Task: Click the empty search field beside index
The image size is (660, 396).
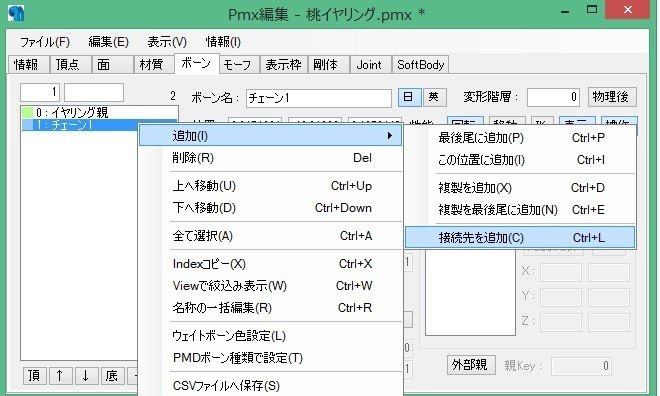Action: (x=94, y=92)
